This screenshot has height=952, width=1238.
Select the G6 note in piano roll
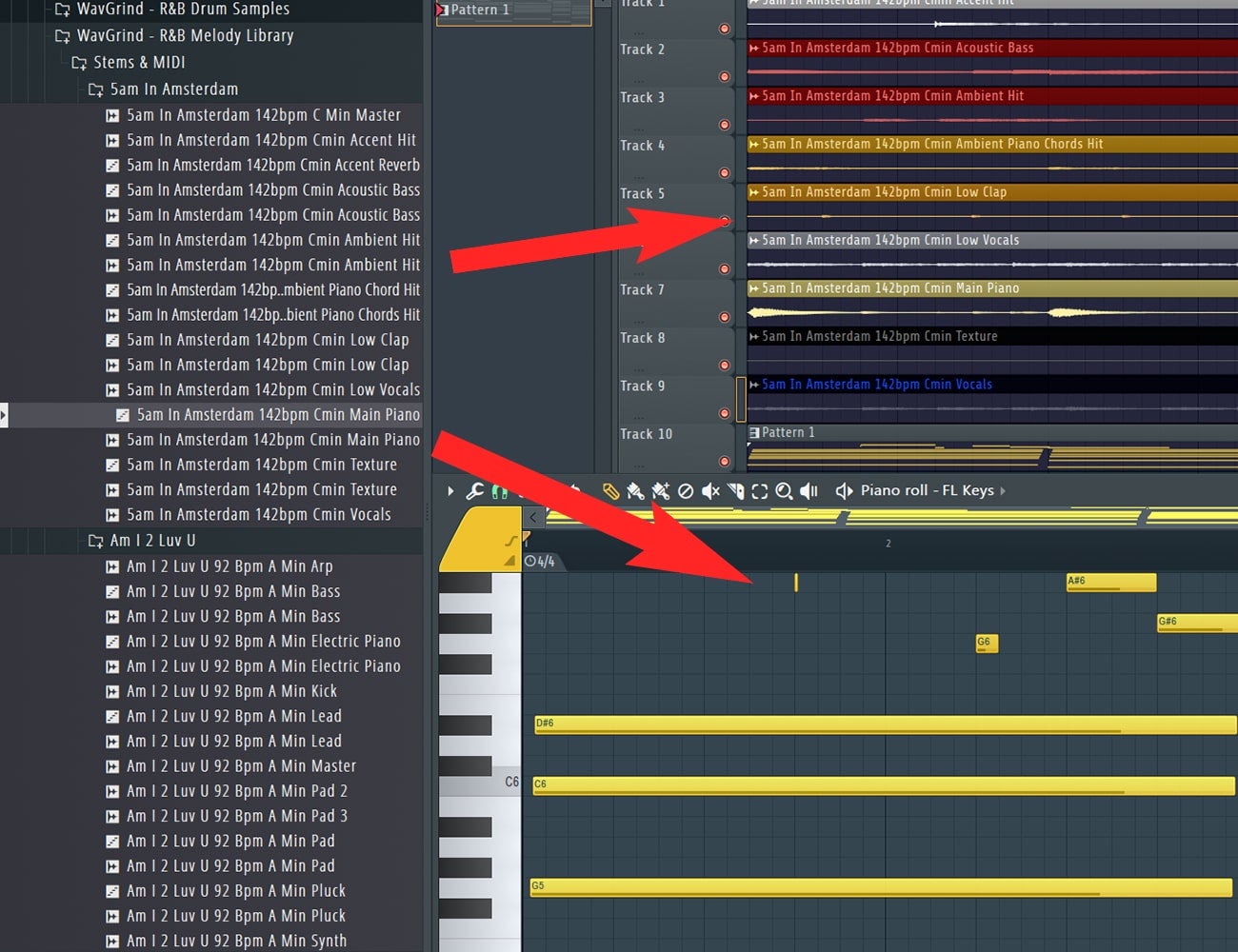[x=987, y=644]
